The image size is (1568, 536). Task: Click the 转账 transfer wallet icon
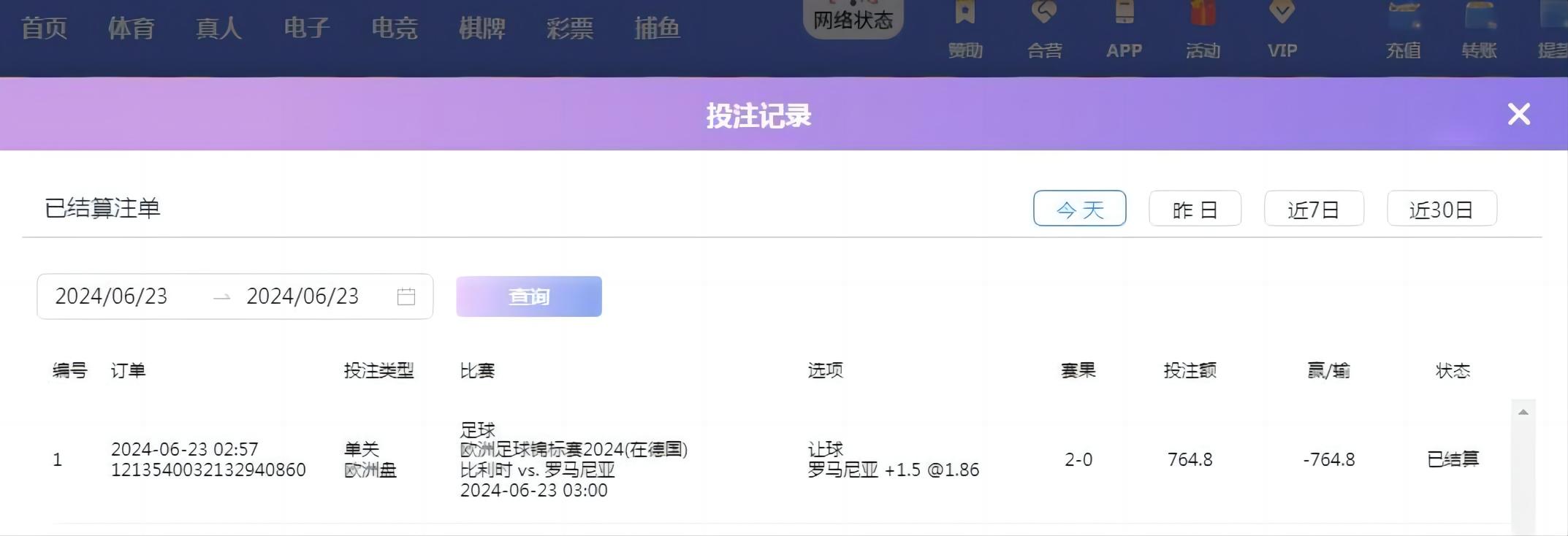click(1480, 16)
